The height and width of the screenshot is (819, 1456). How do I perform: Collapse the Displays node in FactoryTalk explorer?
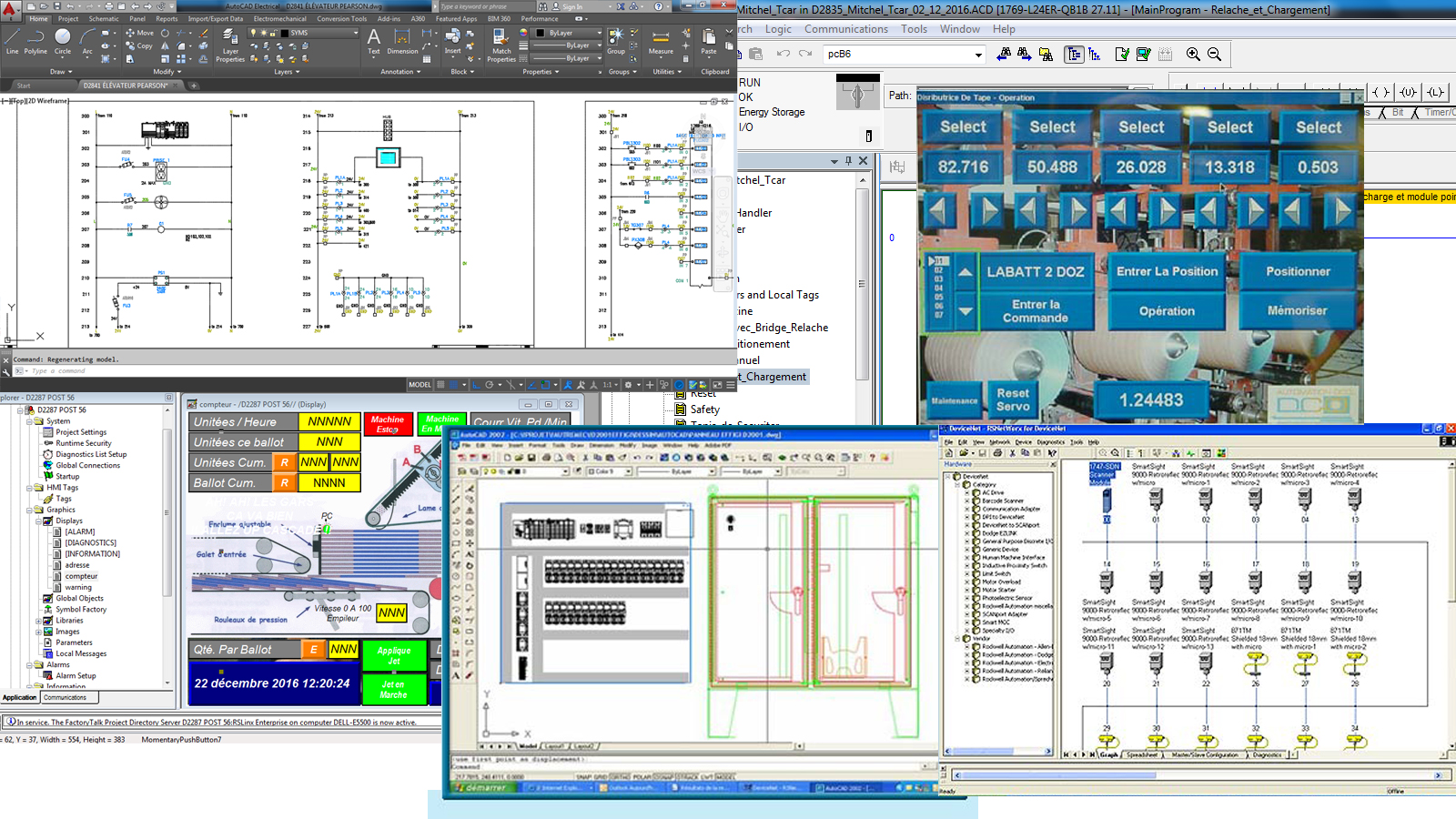coord(39,521)
